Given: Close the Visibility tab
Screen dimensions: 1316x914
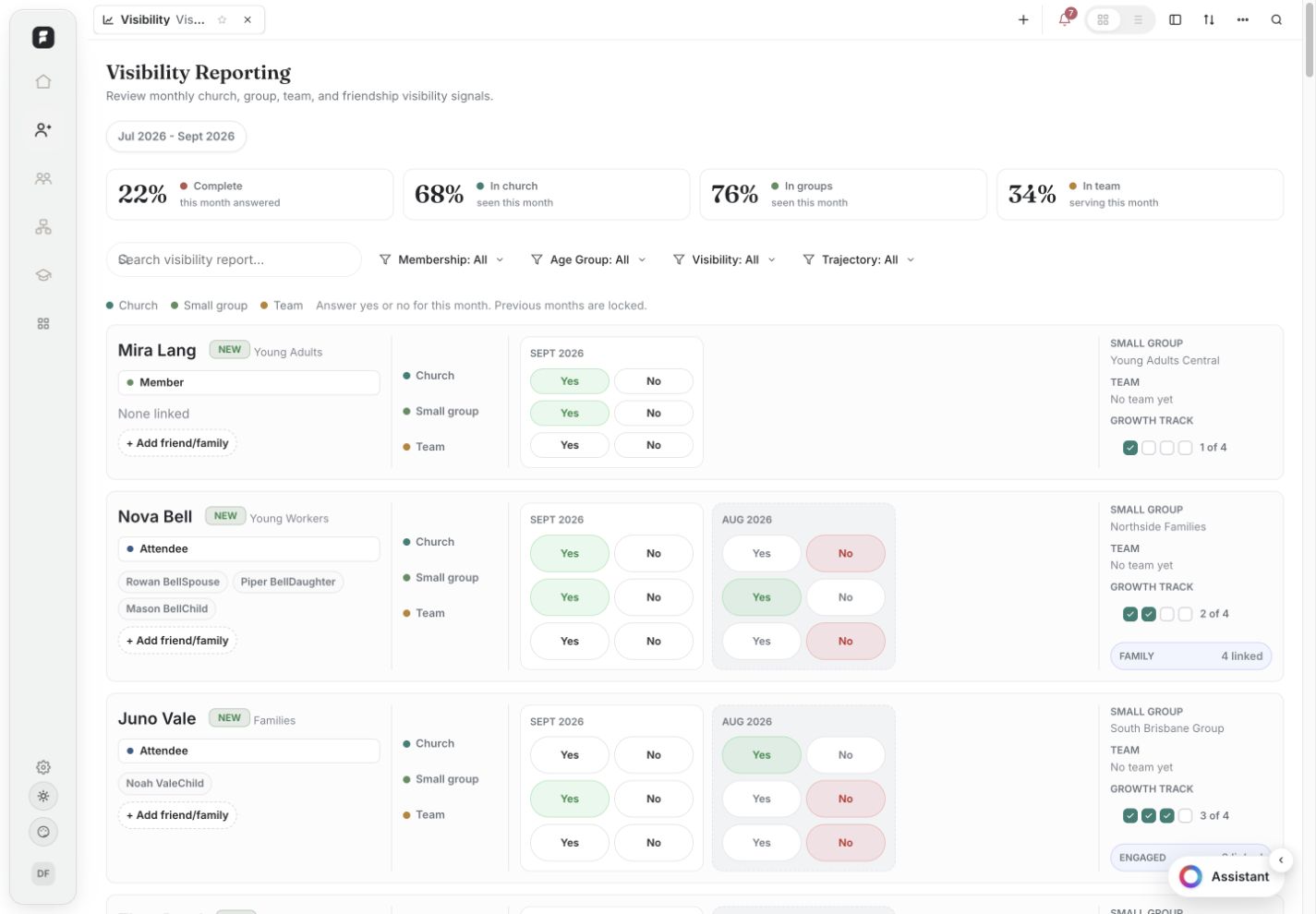Looking at the screenshot, I should click(x=248, y=19).
